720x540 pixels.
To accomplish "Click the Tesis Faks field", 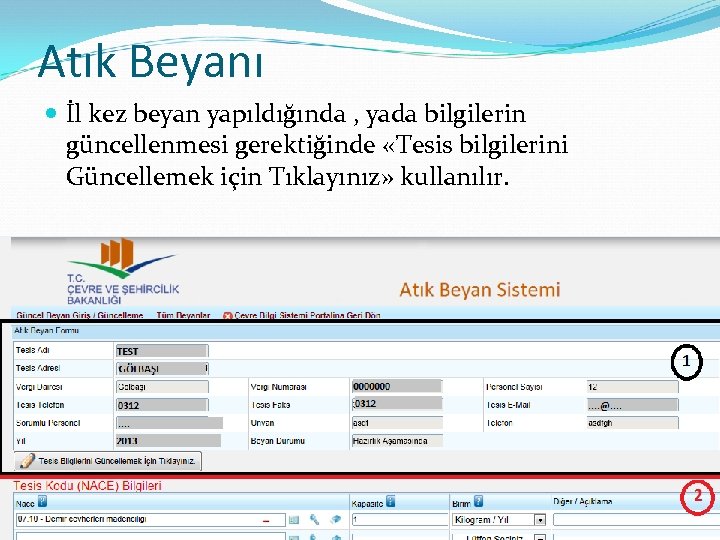I will (397, 404).
